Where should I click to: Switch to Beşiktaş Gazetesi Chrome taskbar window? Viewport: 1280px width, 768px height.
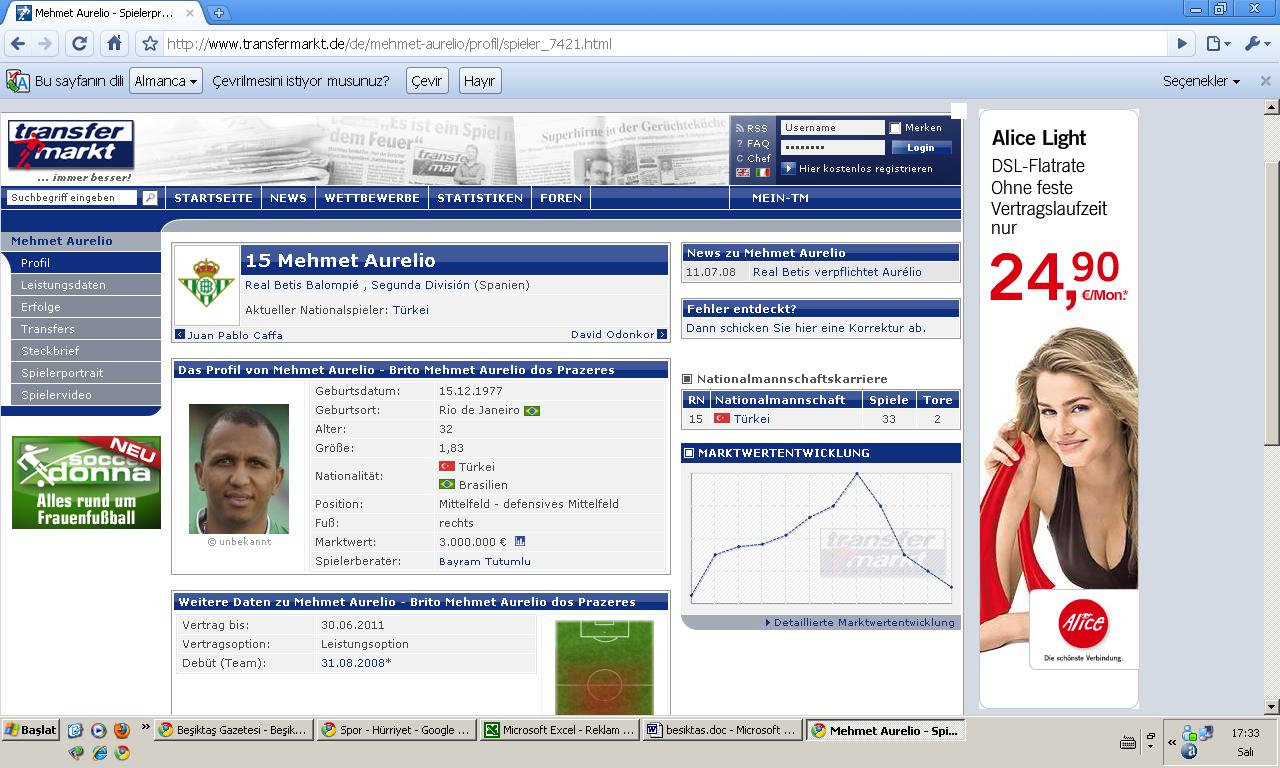tap(233, 731)
